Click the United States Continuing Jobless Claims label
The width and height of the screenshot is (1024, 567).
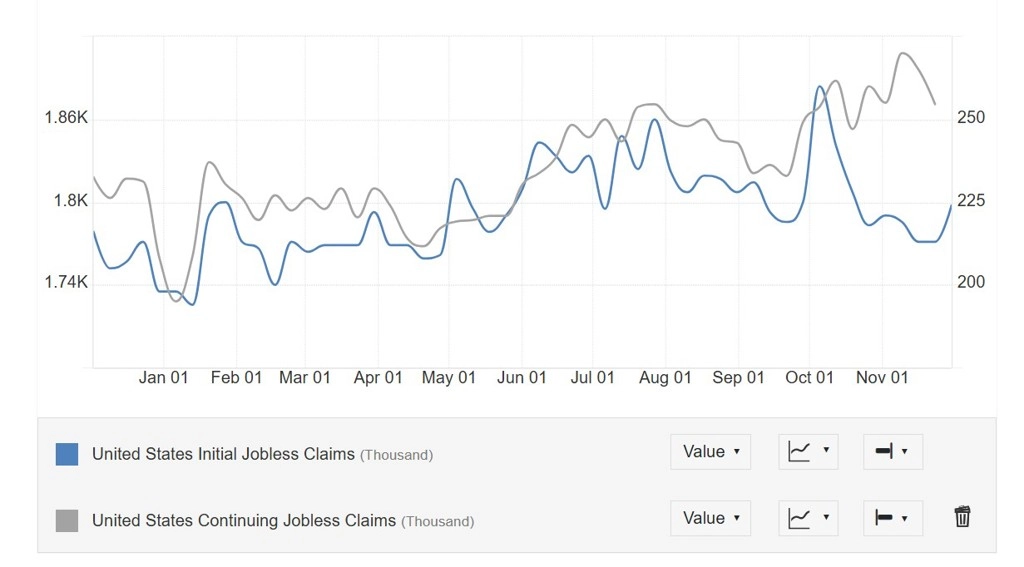point(243,520)
